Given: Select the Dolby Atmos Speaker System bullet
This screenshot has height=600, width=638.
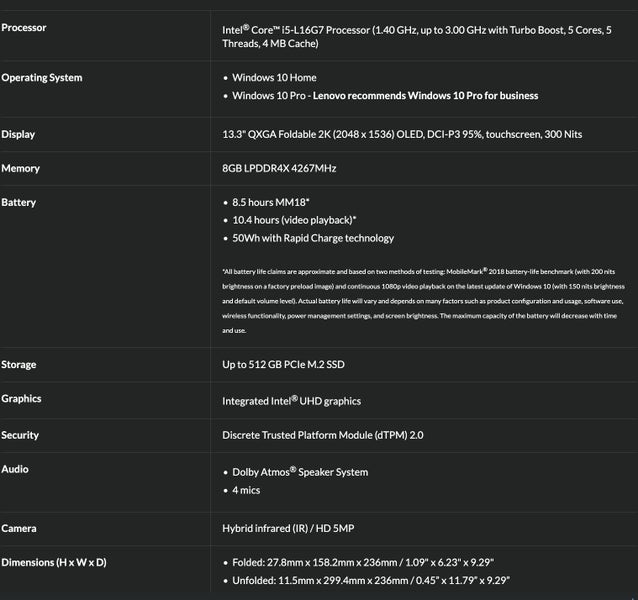Looking at the screenshot, I should click(x=300, y=472).
